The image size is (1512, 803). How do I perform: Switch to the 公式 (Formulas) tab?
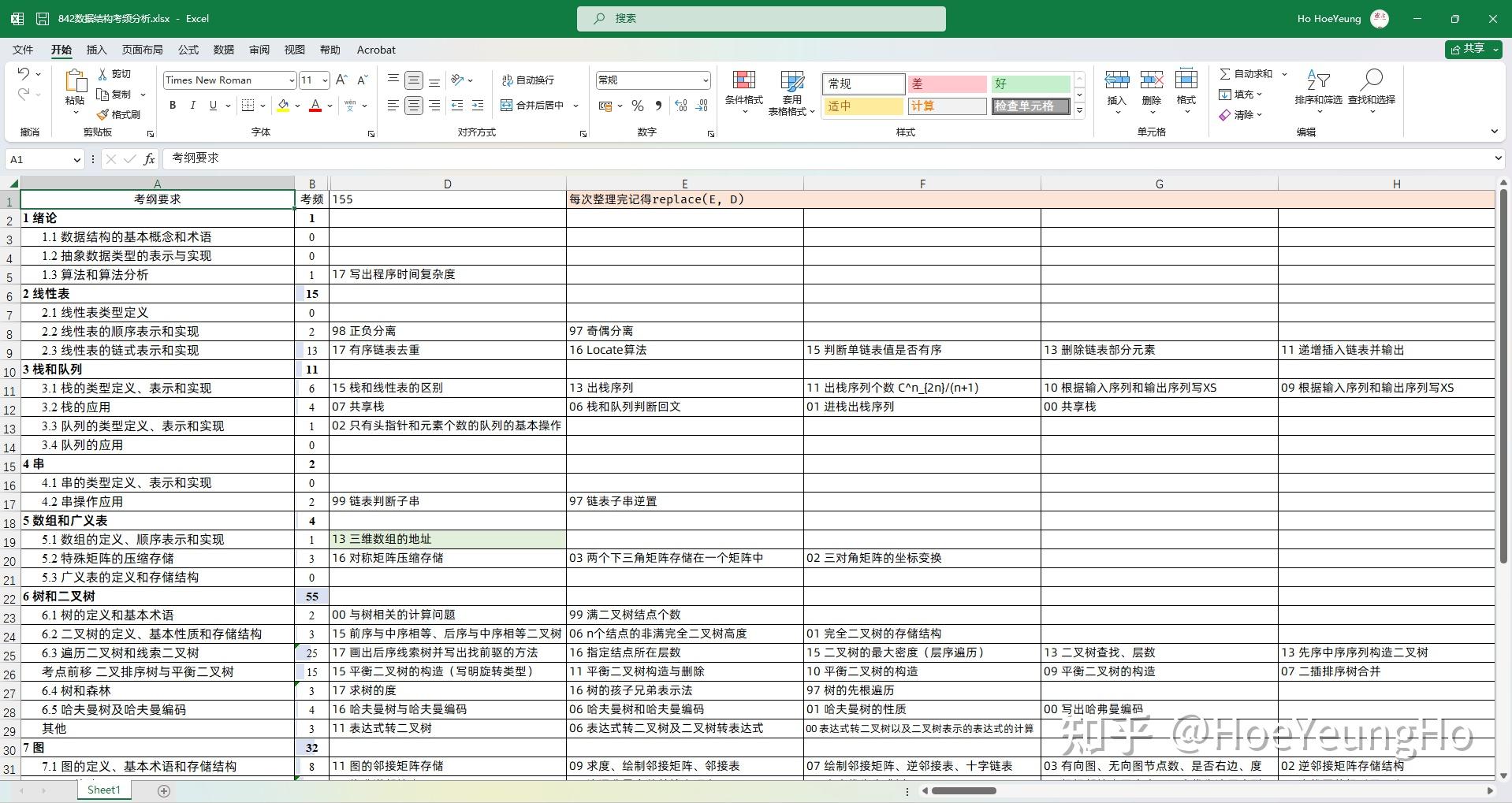click(188, 50)
